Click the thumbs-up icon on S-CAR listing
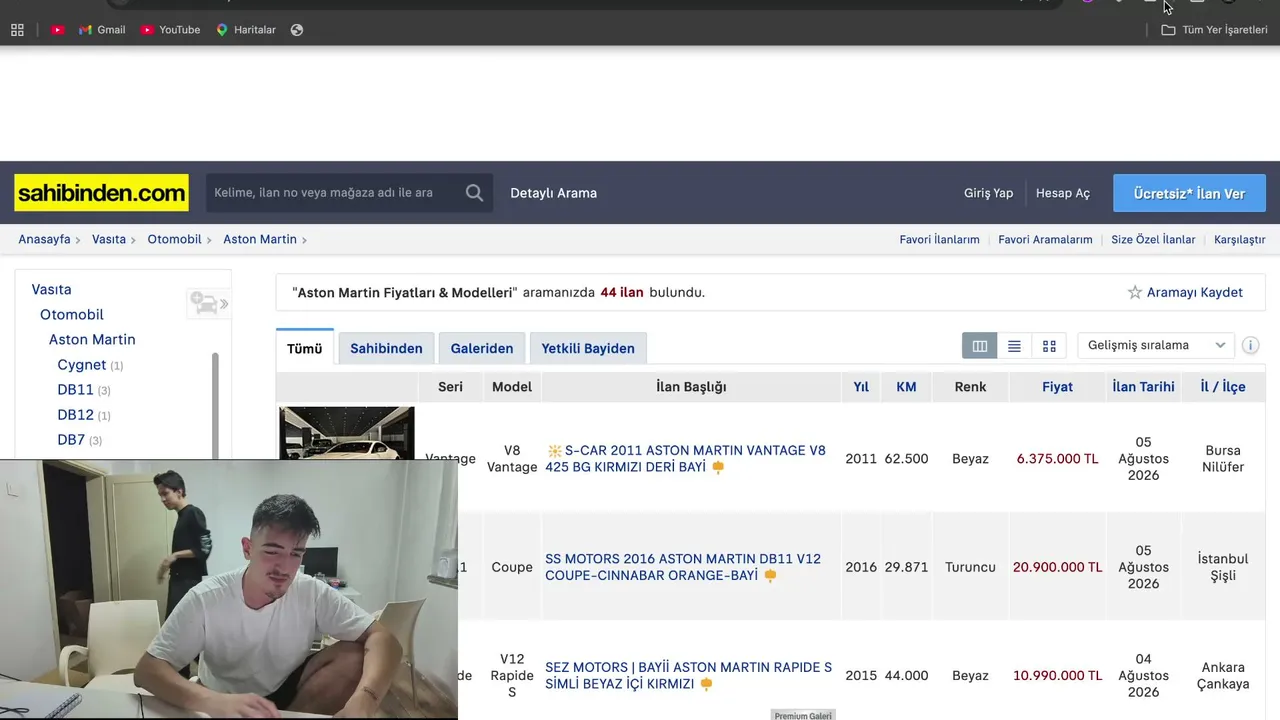Image resolution: width=1280 pixels, height=720 pixels. click(718, 467)
